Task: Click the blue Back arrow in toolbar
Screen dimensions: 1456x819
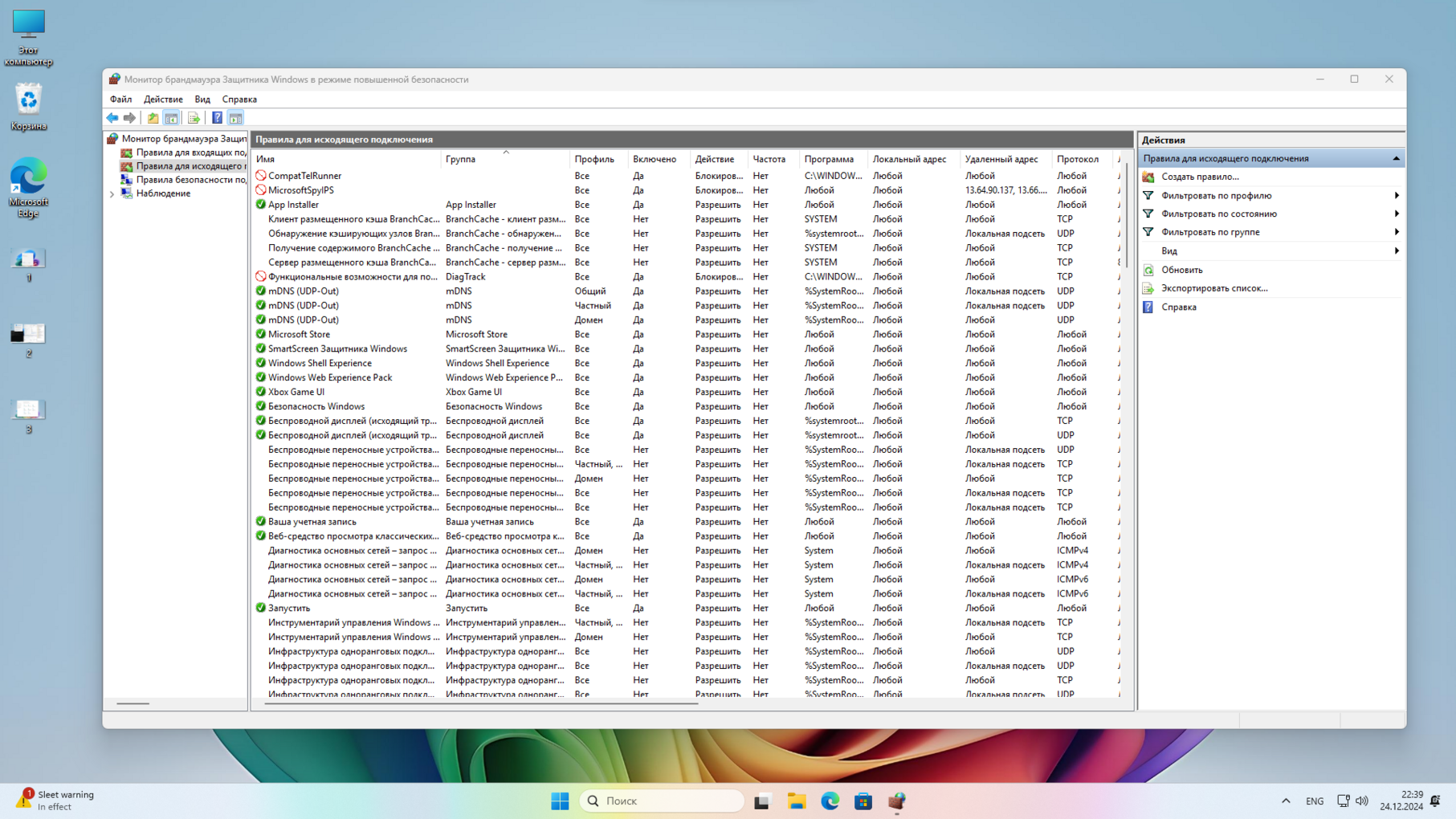Action: [112, 118]
